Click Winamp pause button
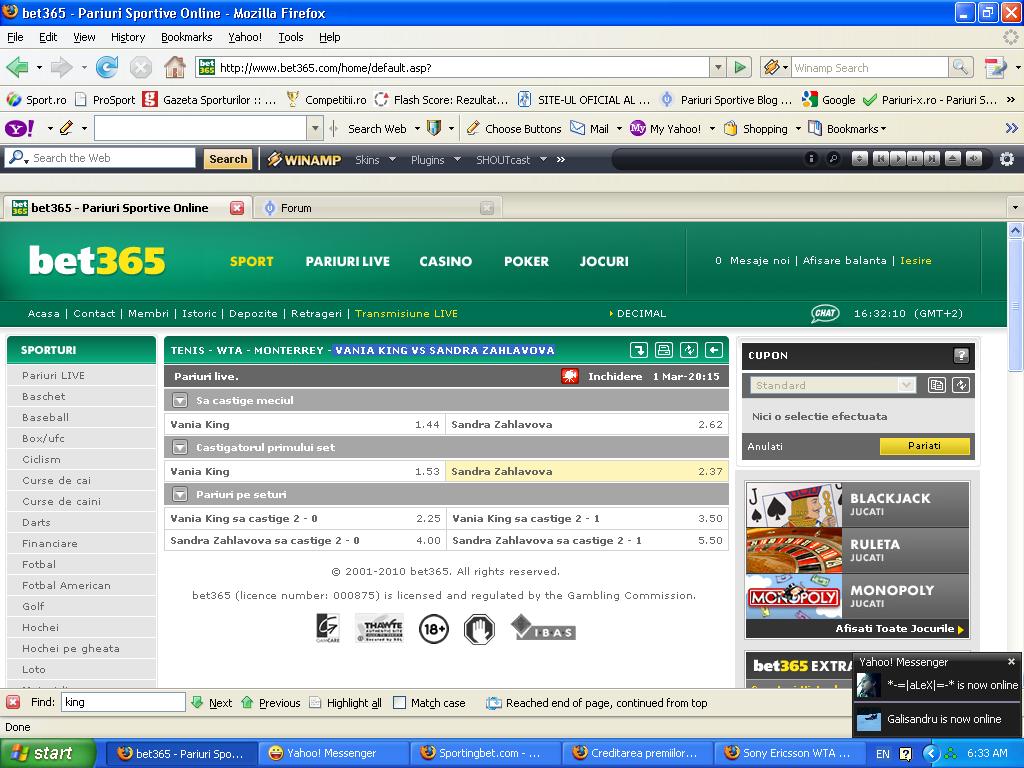The height and width of the screenshot is (768, 1024). (x=916, y=159)
